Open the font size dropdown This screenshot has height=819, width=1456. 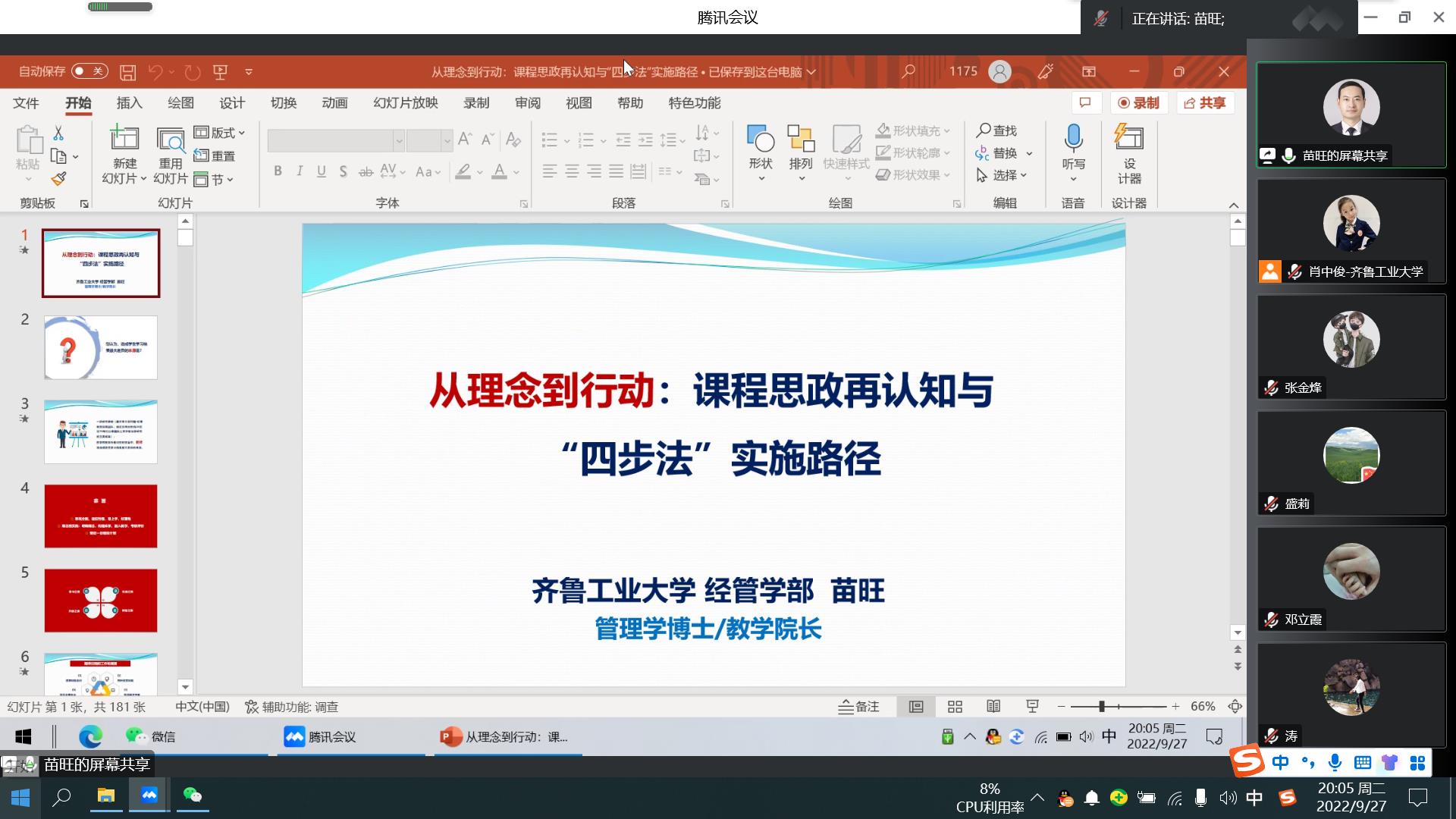[x=447, y=140]
